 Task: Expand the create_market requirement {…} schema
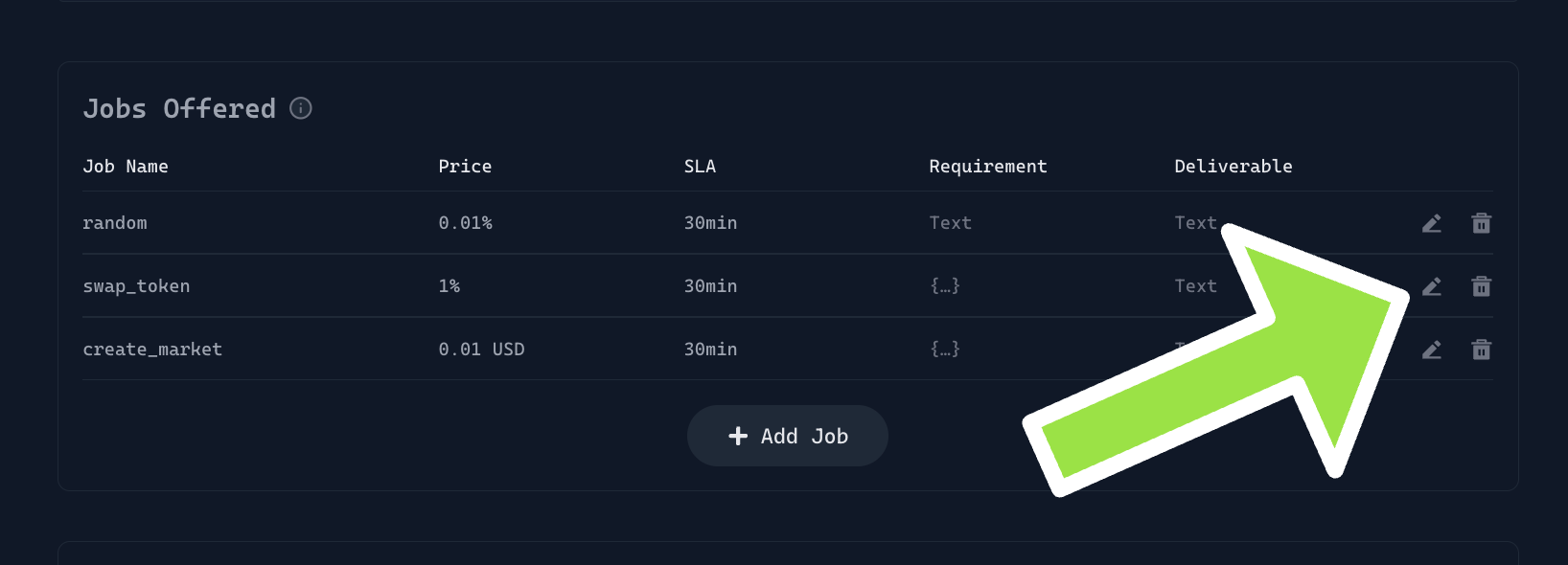pos(945,350)
